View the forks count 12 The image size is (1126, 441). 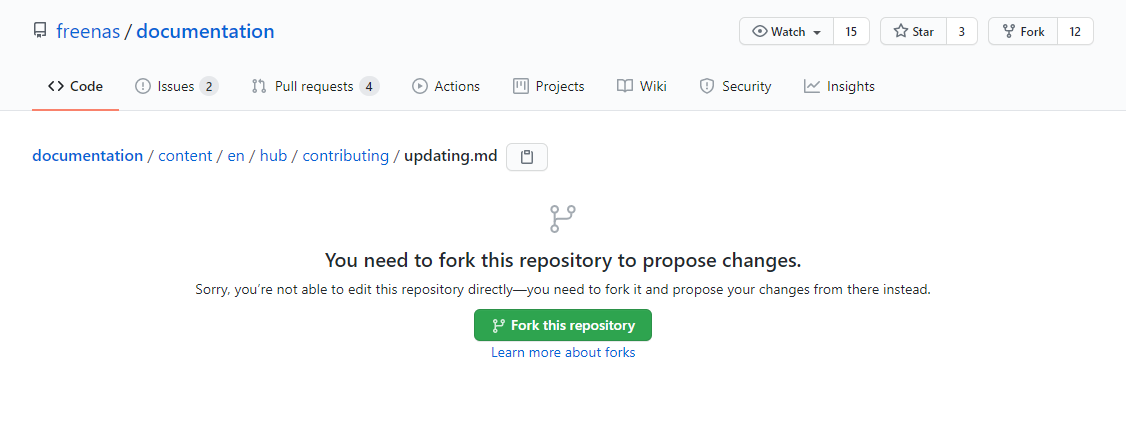tap(1075, 32)
